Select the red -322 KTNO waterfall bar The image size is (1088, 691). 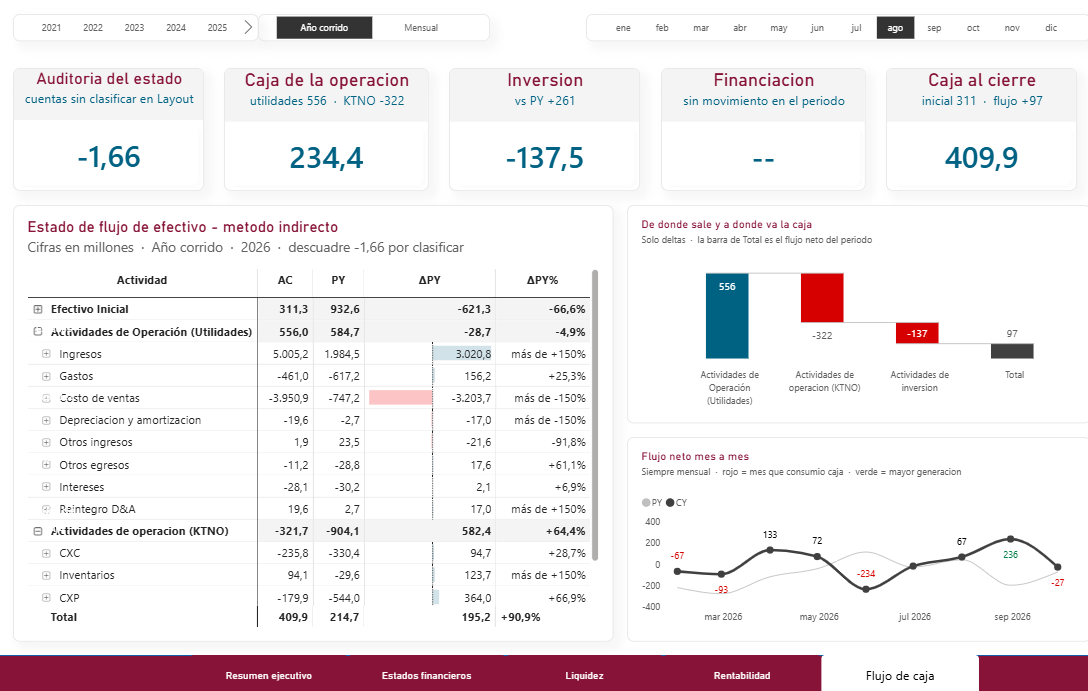[x=822, y=298]
